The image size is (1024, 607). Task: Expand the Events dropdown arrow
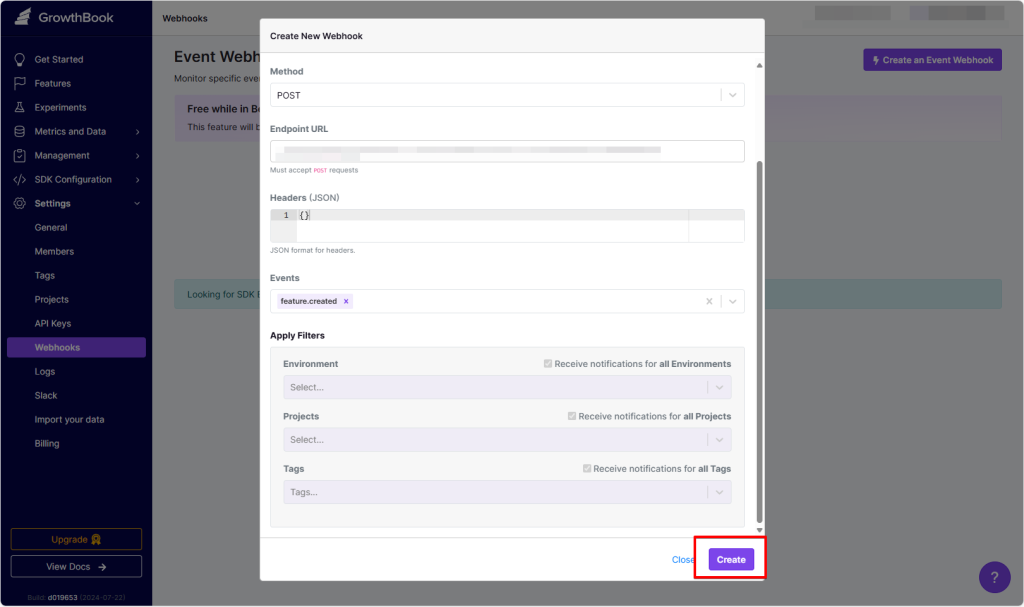point(732,301)
